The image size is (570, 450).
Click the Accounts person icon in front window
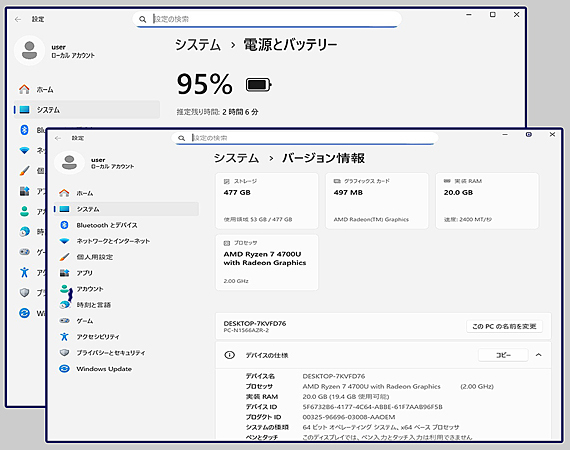(64, 289)
